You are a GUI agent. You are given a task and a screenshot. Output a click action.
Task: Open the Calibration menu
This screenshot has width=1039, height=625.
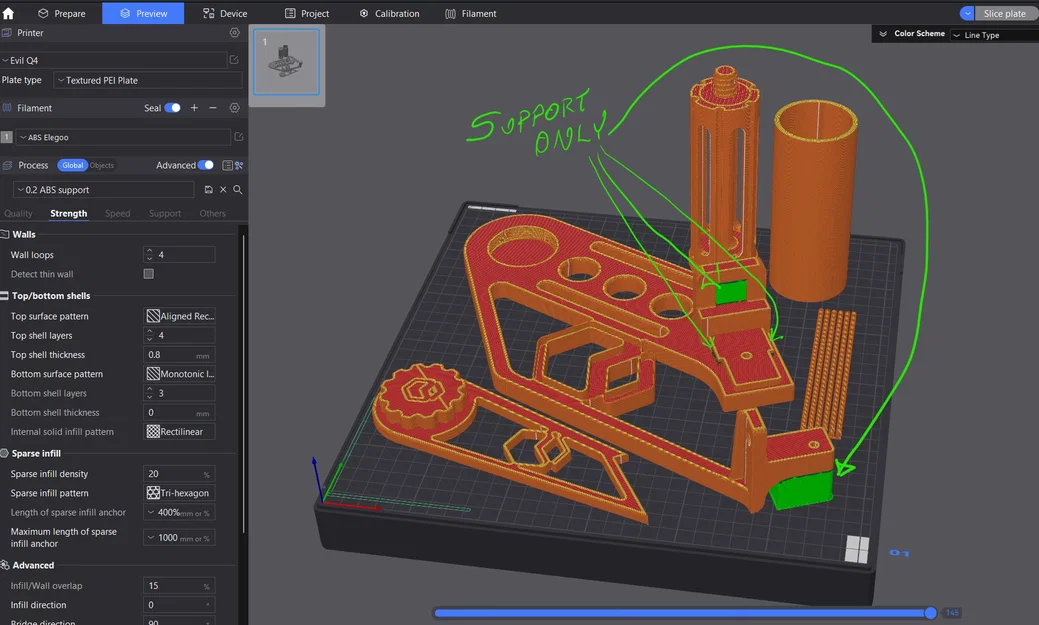[x=390, y=13]
